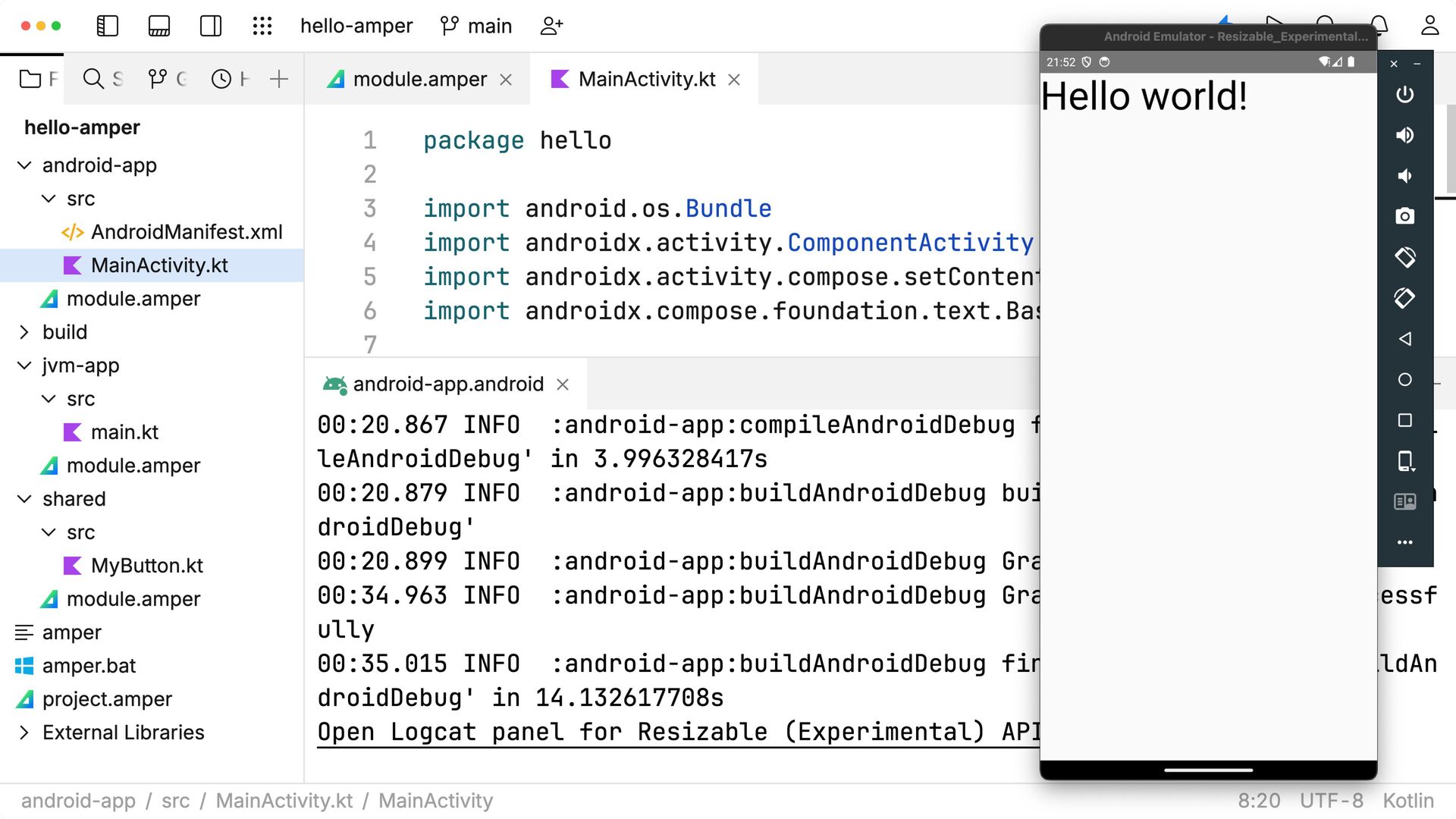The height and width of the screenshot is (819, 1456).
Task: Click the add collaborator icon
Action: click(x=551, y=26)
